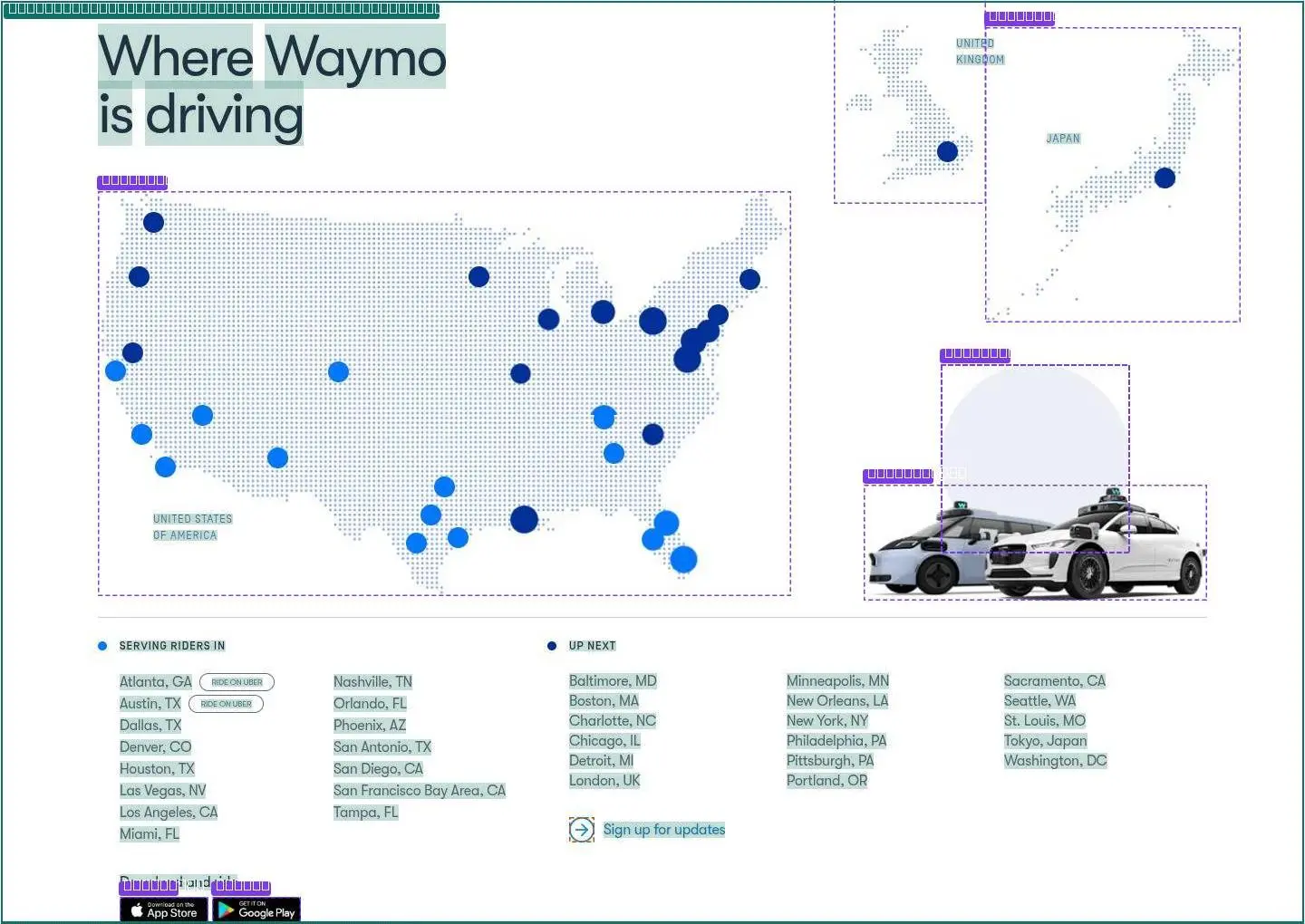This screenshot has height=924, width=1305.
Task: Click the "UP NEXT" label
Action: [x=593, y=646]
